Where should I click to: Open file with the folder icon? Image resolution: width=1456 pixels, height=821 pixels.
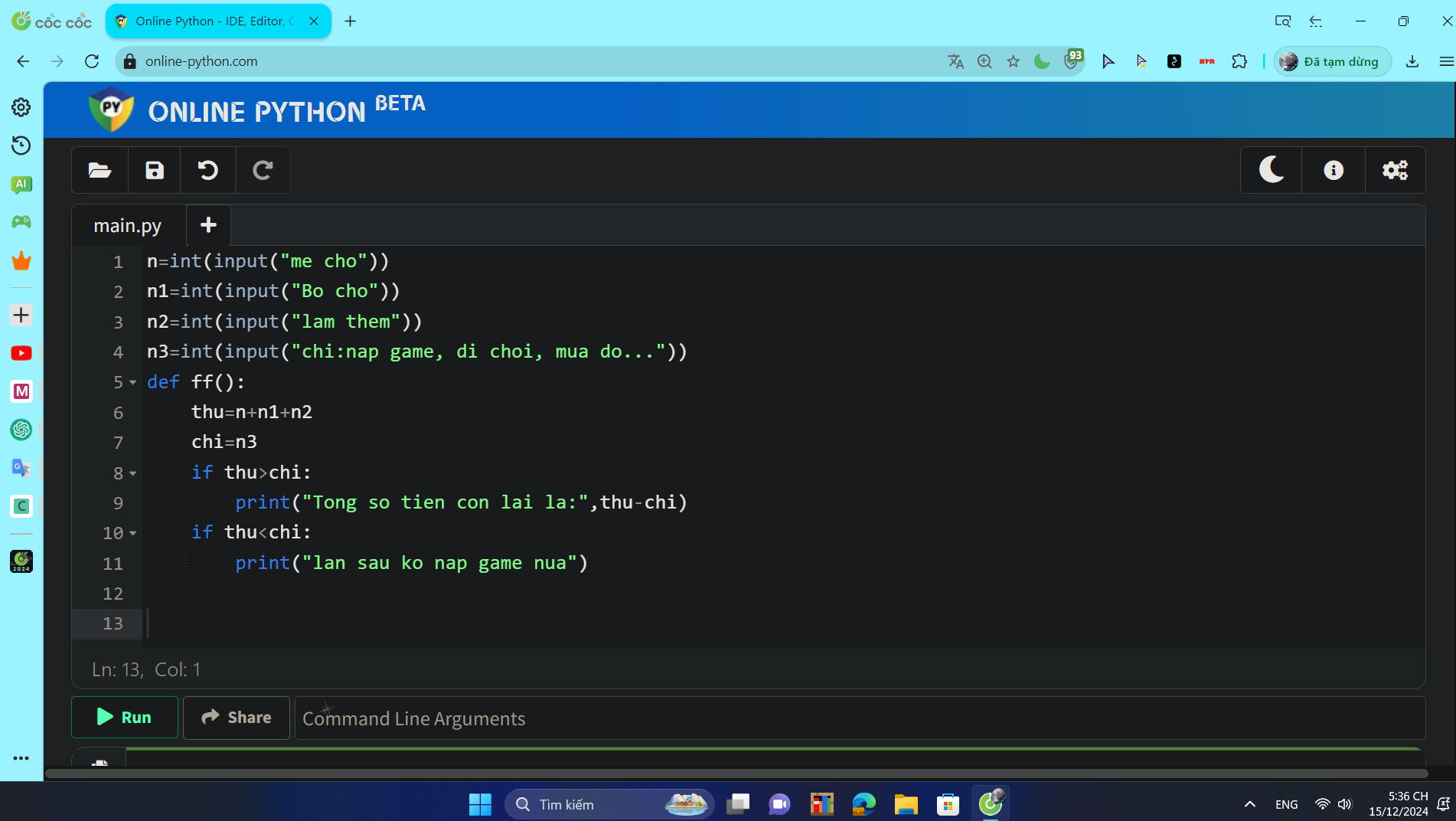100,170
